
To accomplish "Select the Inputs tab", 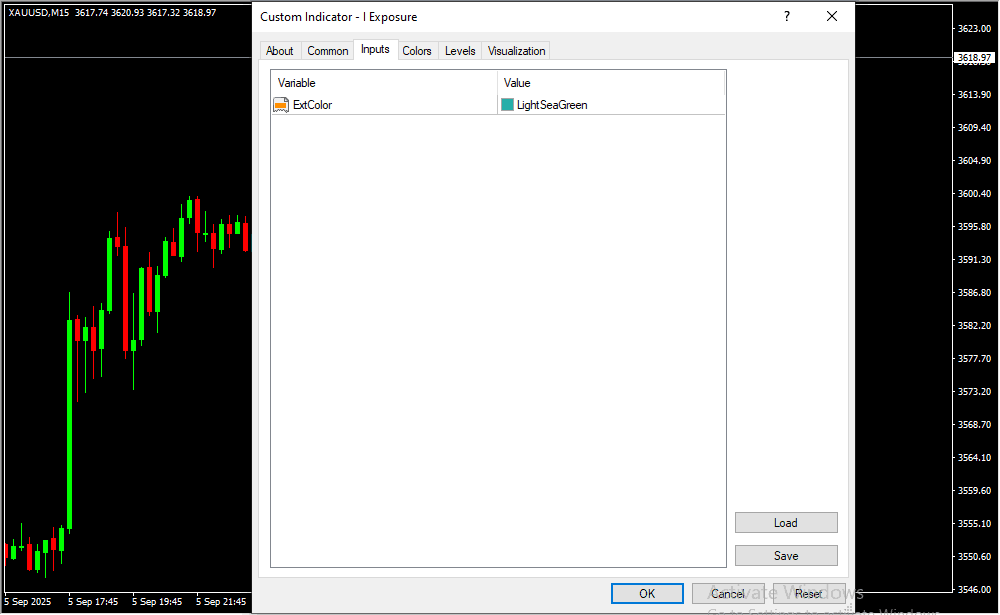I will (375, 50).
